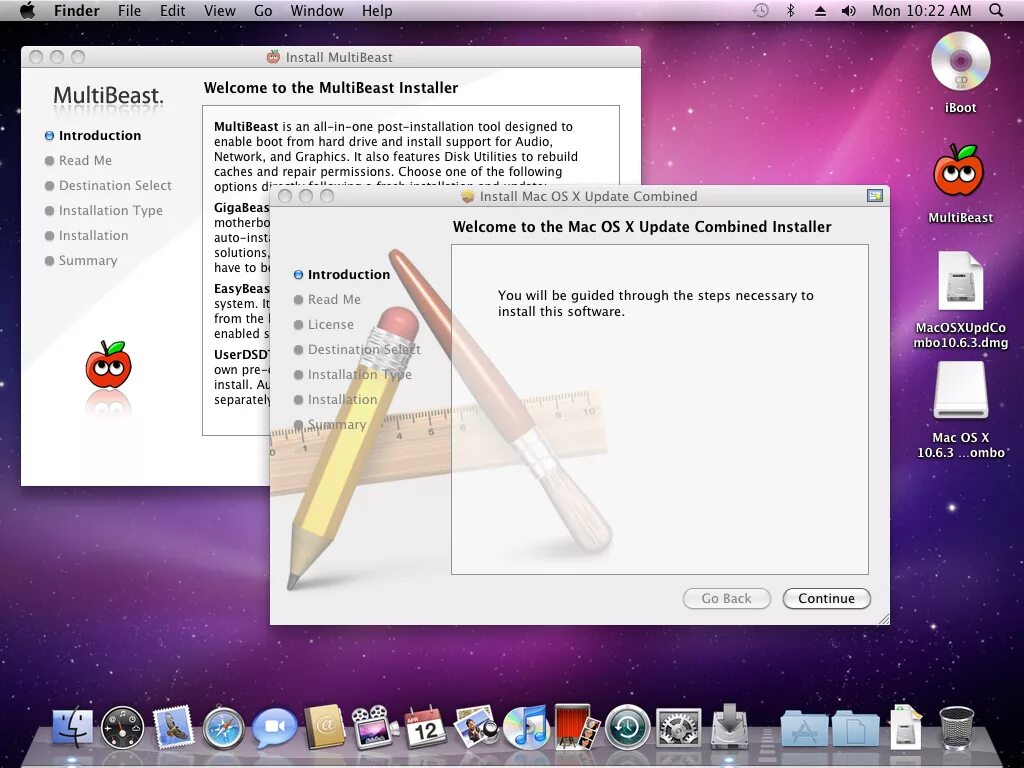Open Documents folder stack in Dock

855,728
